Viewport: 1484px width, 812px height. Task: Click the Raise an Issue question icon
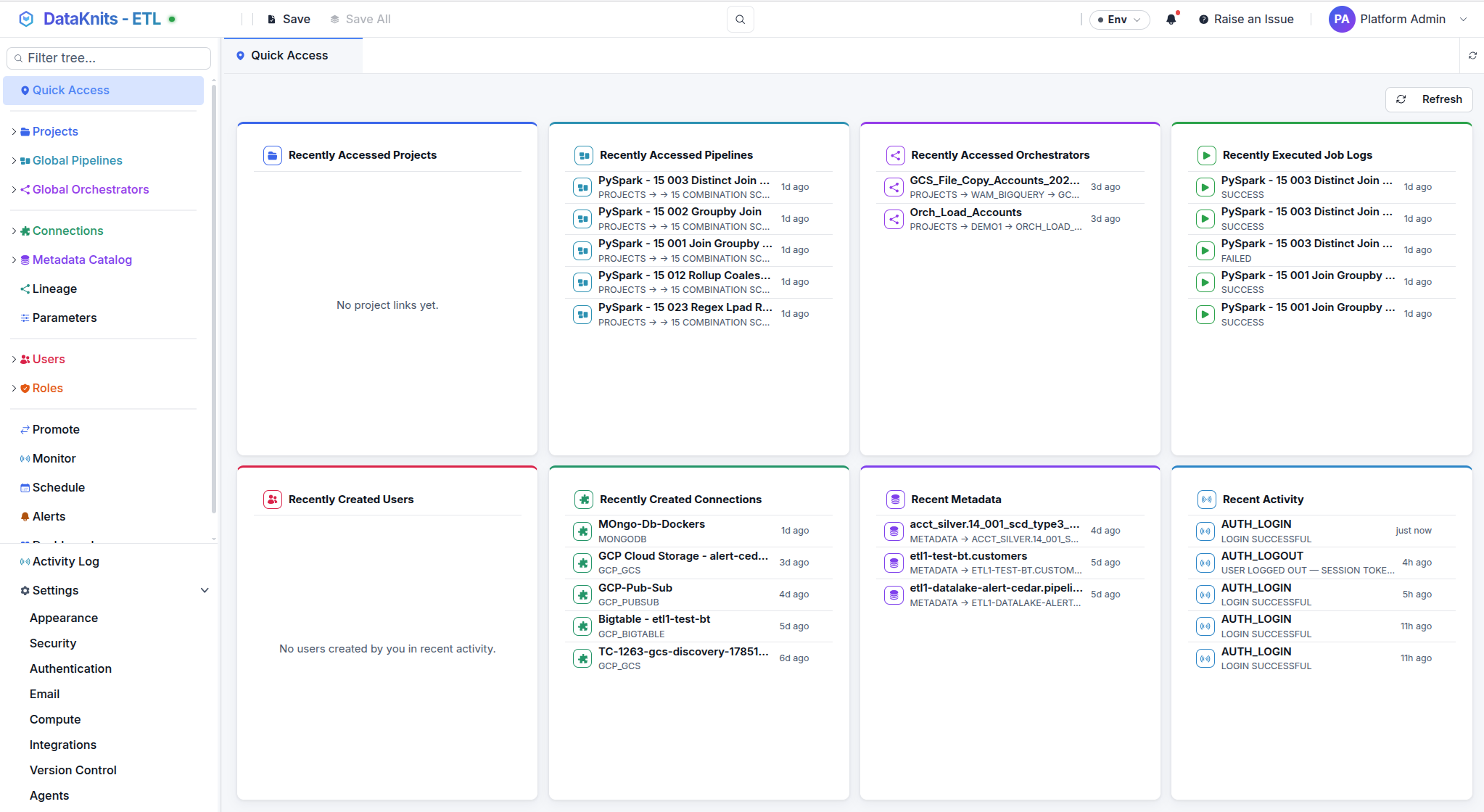pyautogui.click(x=1203, y=20)
